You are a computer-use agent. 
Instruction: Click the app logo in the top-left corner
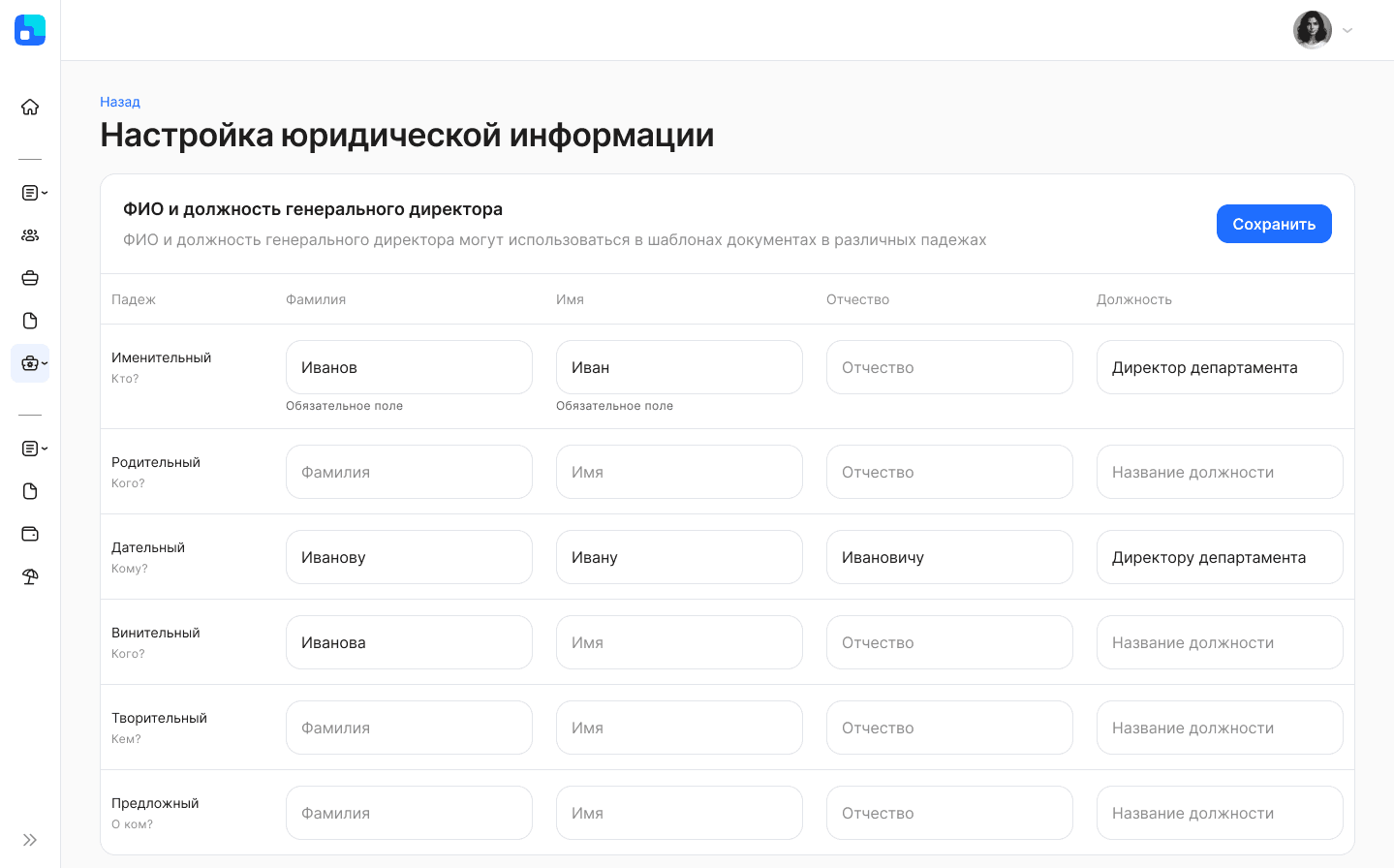click(30, 30)
